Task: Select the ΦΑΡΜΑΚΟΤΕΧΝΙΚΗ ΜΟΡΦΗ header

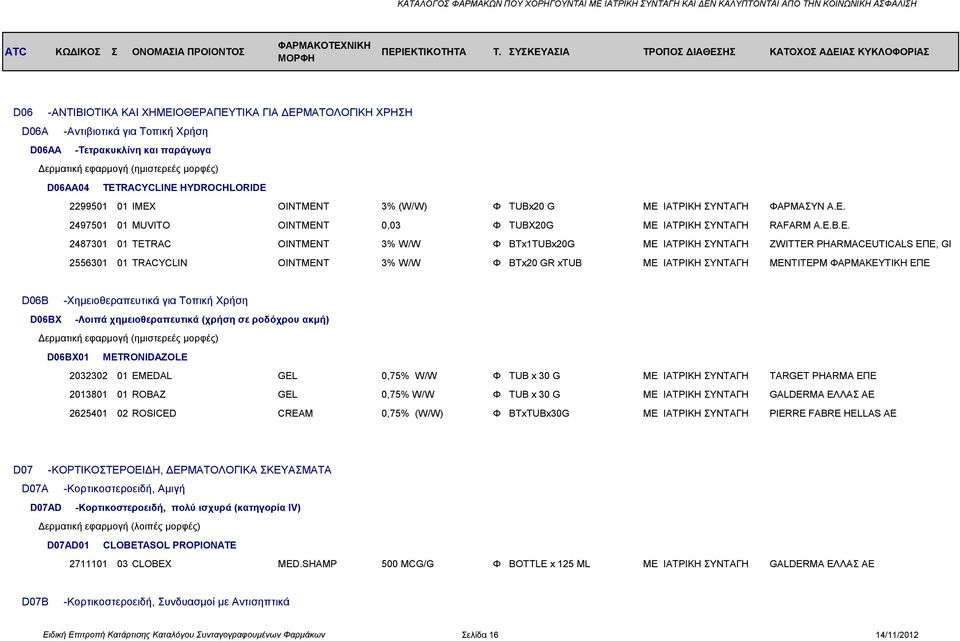Action: tap(324, 51)
